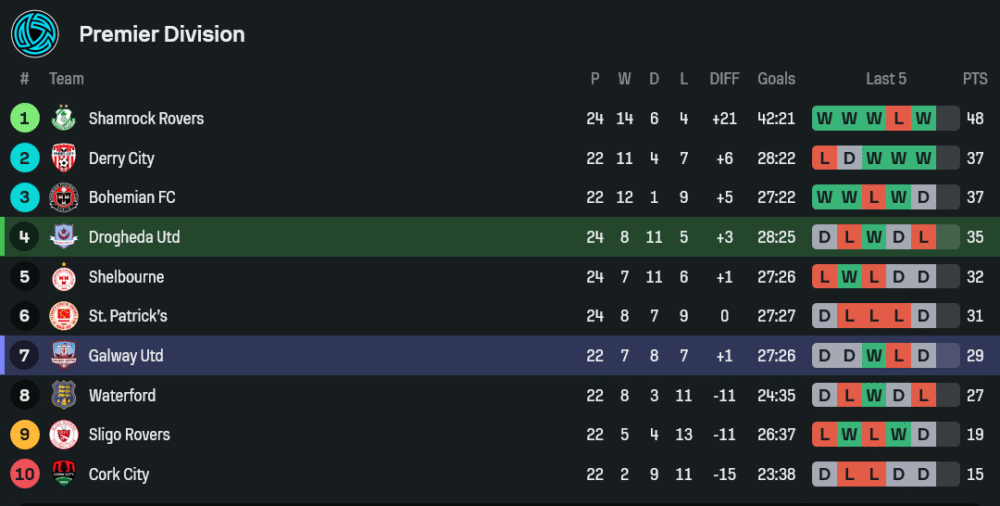This screenshot has width=1000, height=506.
Task: Sort table by Goals column header
Action: pos(776,79)
